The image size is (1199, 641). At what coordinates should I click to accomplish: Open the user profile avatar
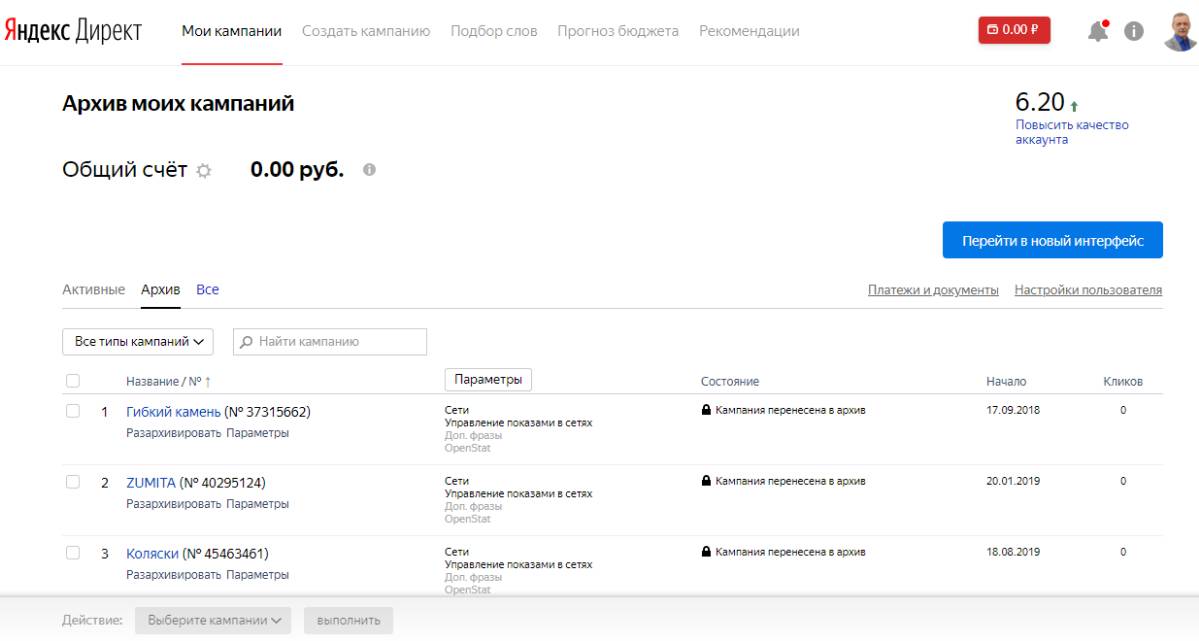point(1180,31)
